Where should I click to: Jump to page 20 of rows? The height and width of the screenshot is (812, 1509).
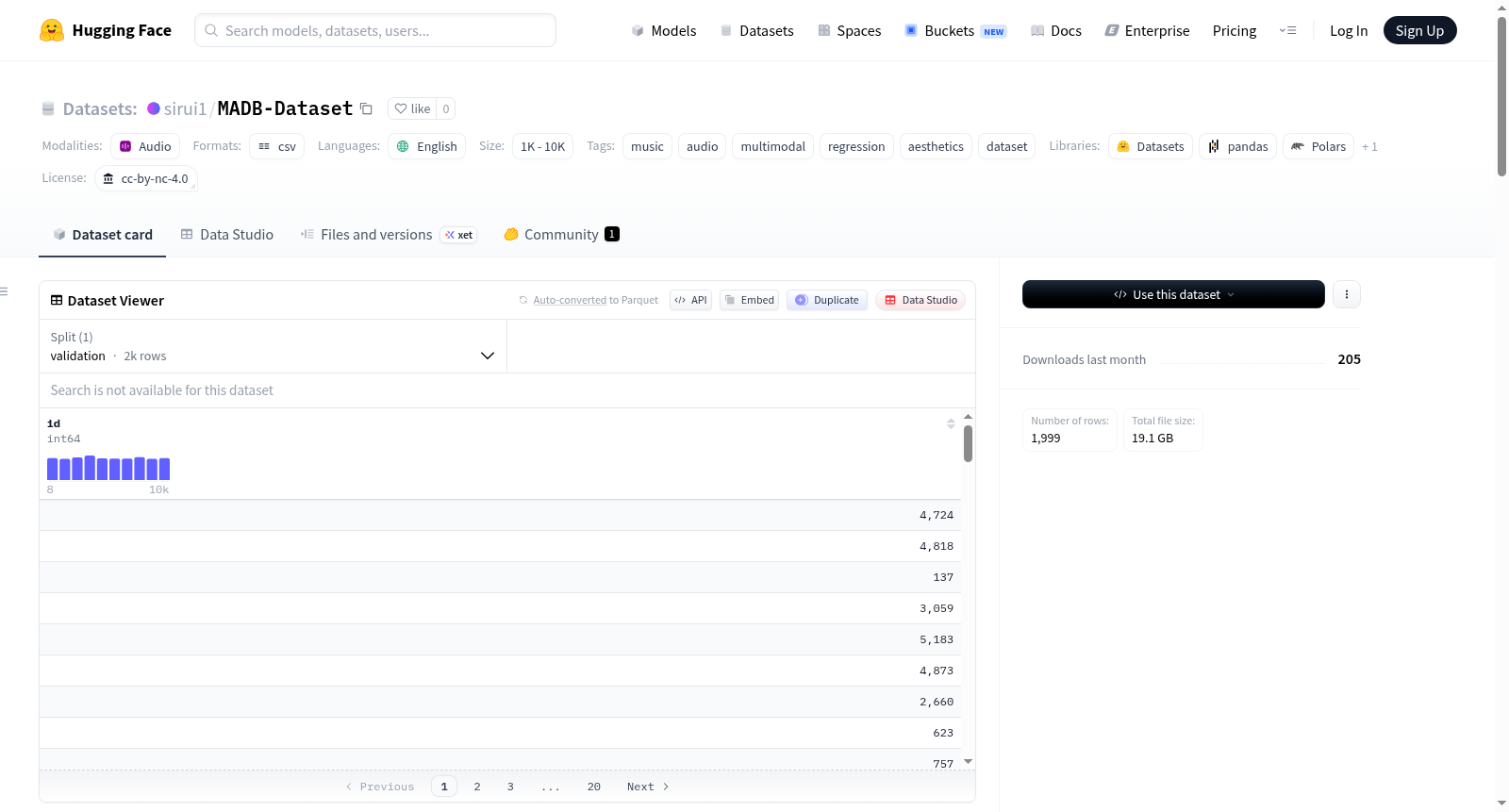tap(594, 787)
